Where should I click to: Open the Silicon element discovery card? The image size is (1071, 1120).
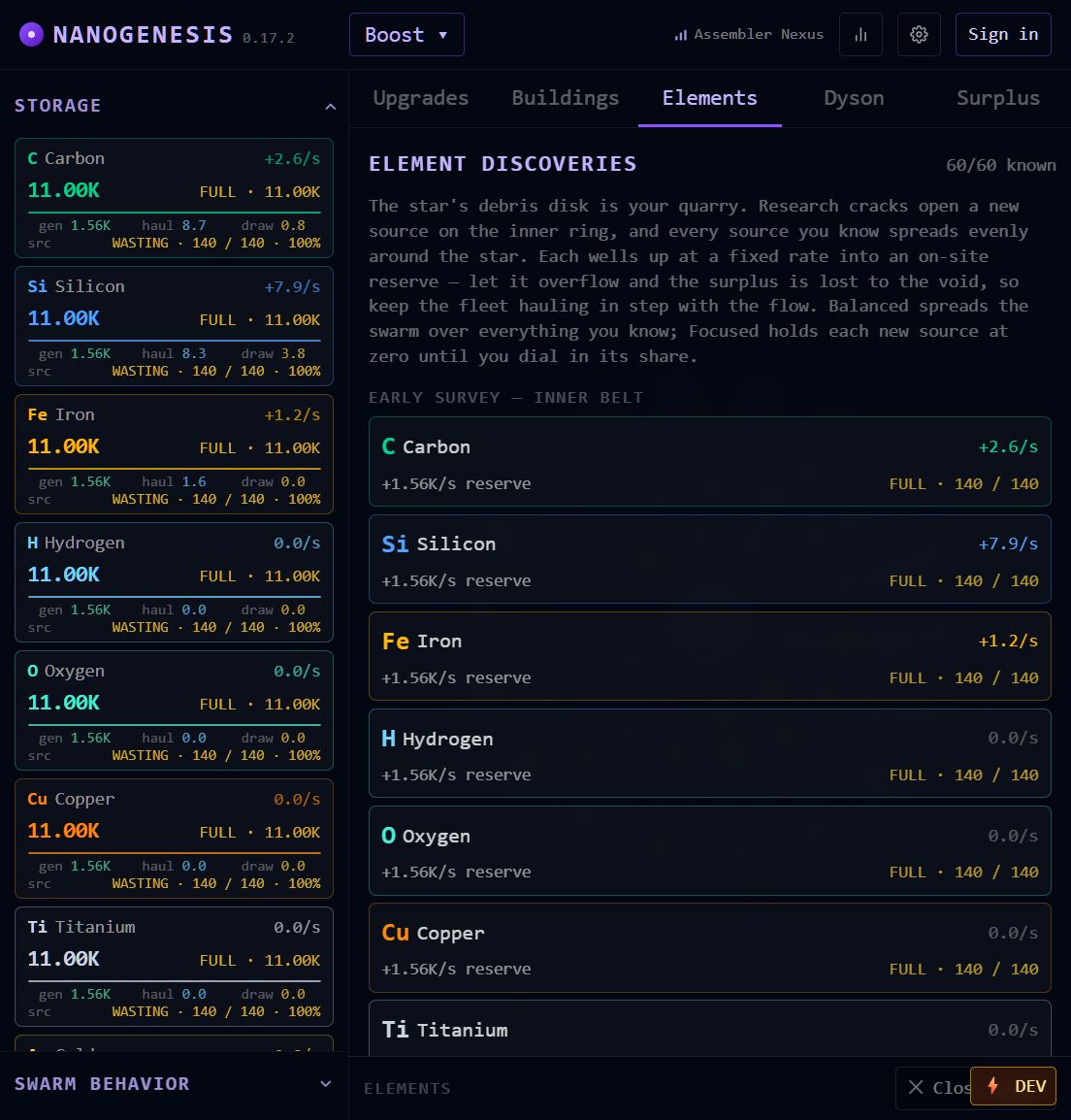(710, 559)
